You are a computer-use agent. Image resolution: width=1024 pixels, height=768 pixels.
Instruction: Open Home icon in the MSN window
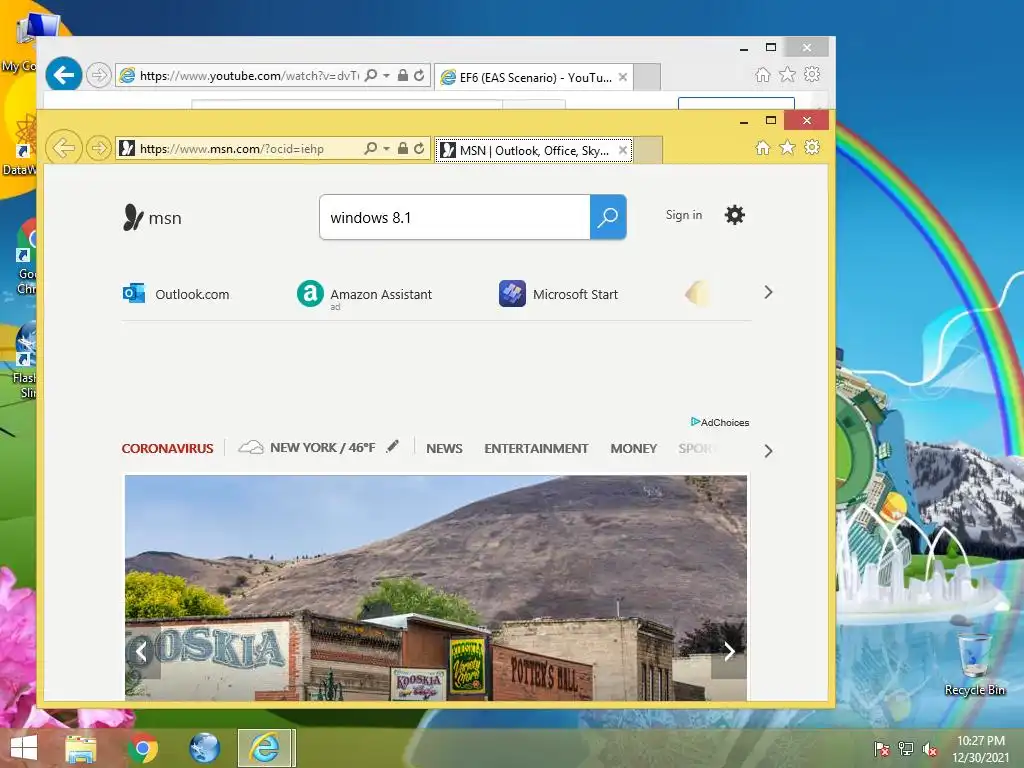click(762, 148)
